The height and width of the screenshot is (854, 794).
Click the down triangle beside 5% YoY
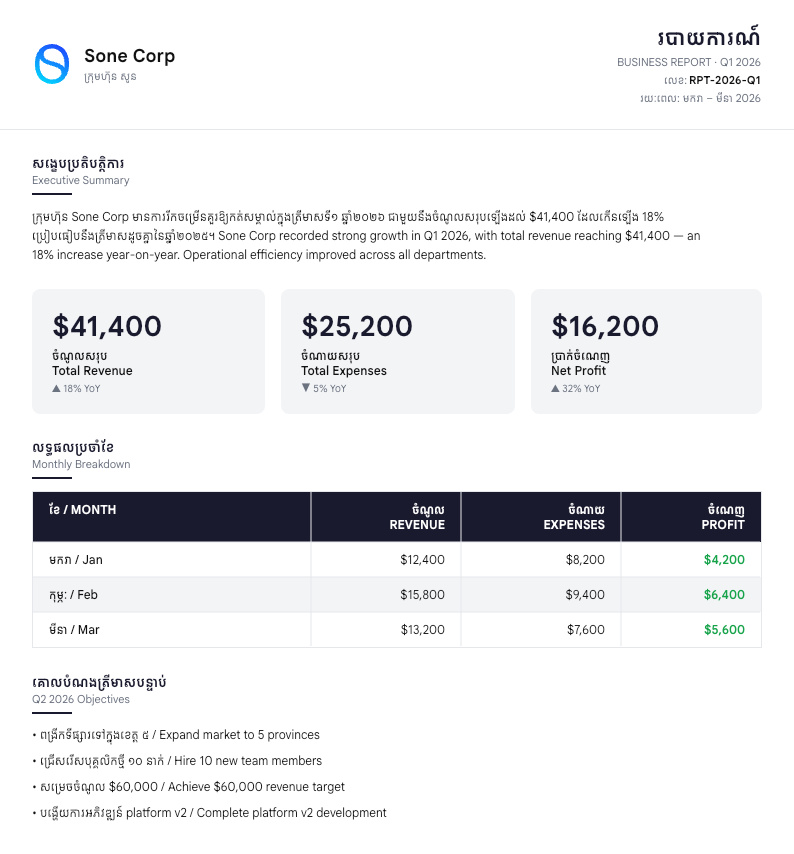click(306, 388)
